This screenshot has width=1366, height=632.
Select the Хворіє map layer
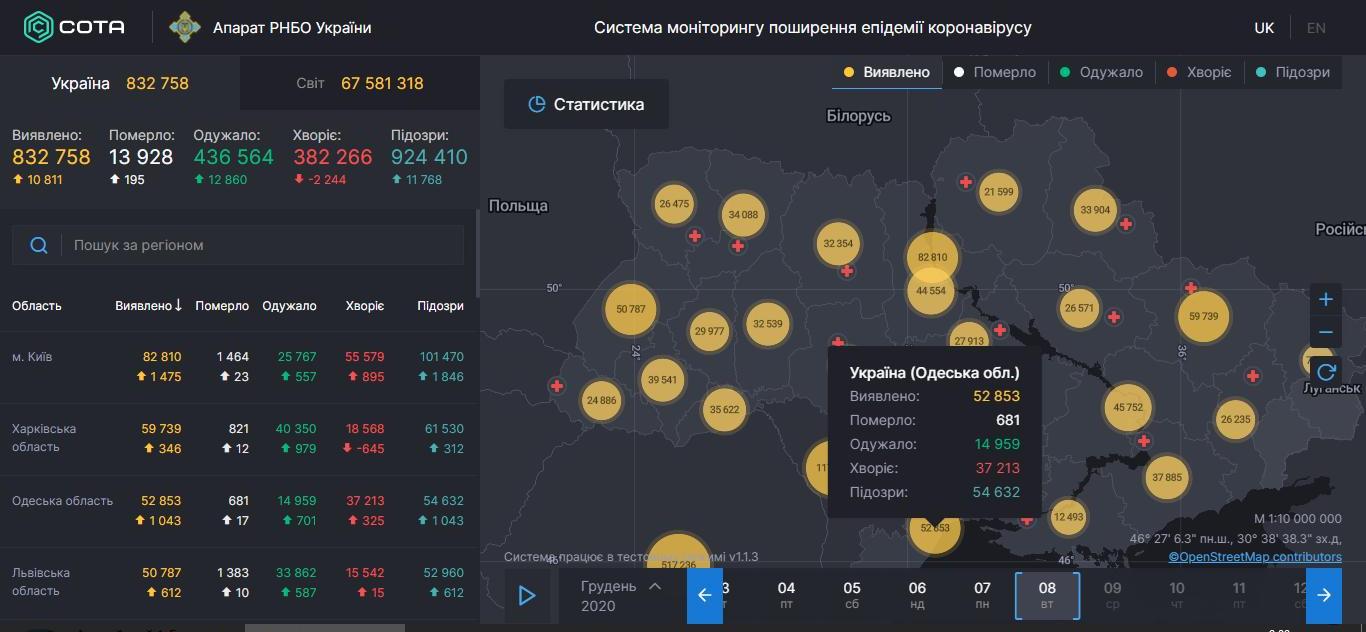(1198, 72)
